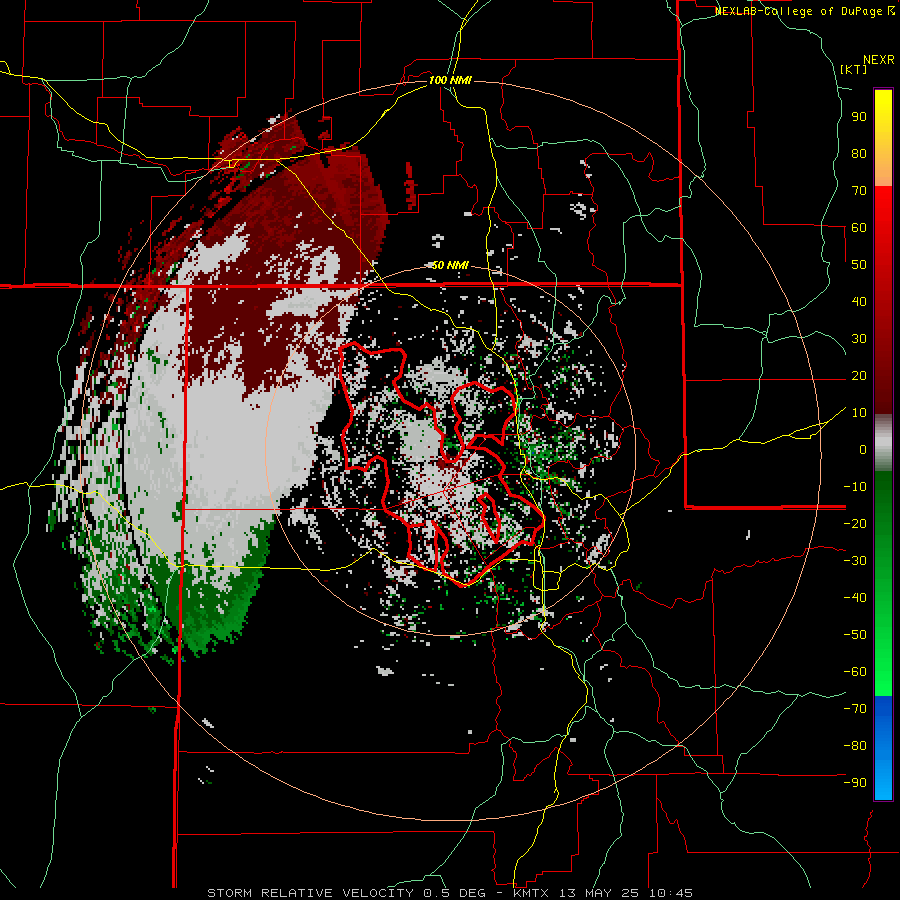Click the blue -80 kt color band
This screenshot has height=900, width=900.
(883, 746)
